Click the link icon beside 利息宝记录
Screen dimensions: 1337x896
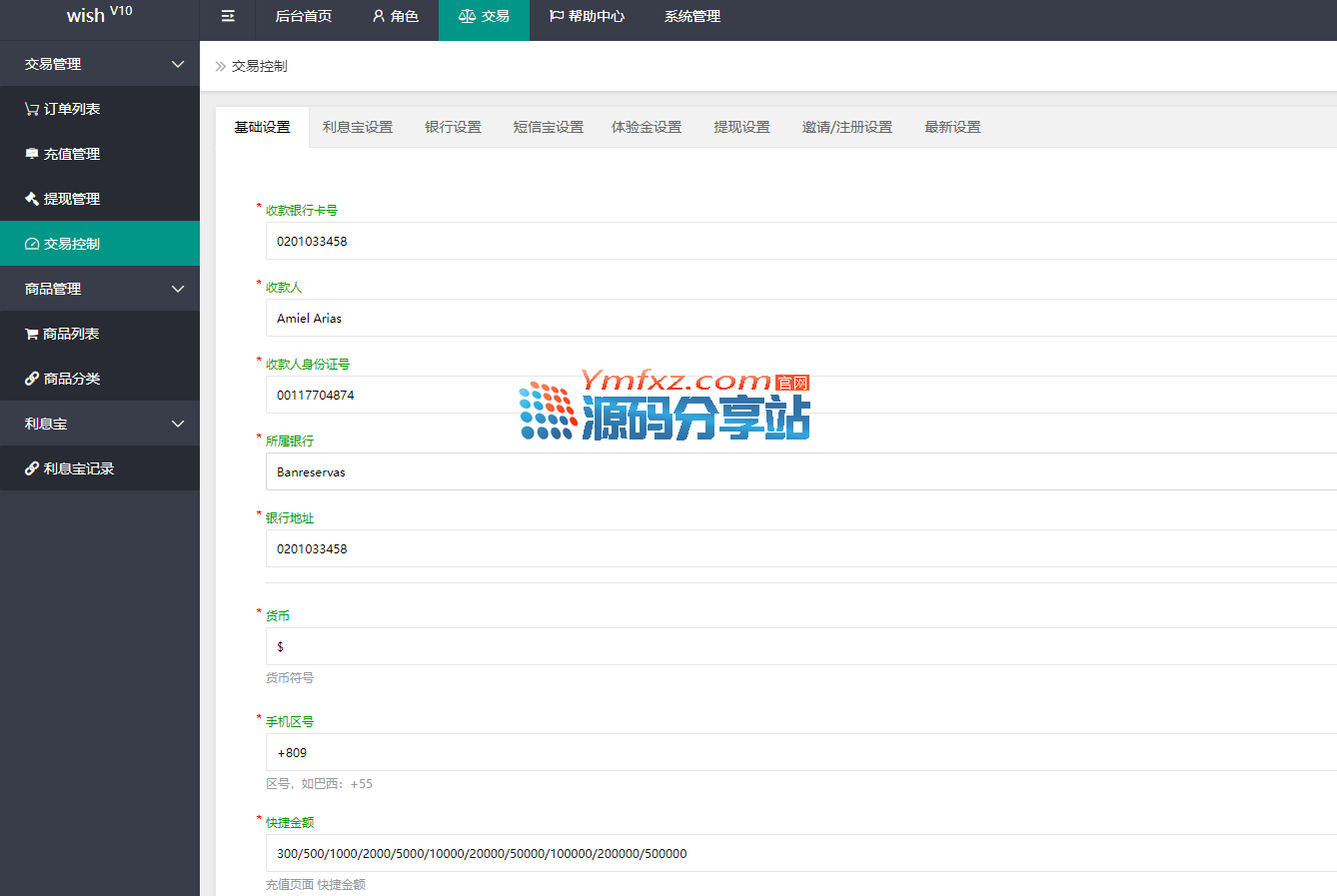pos(32,468)
